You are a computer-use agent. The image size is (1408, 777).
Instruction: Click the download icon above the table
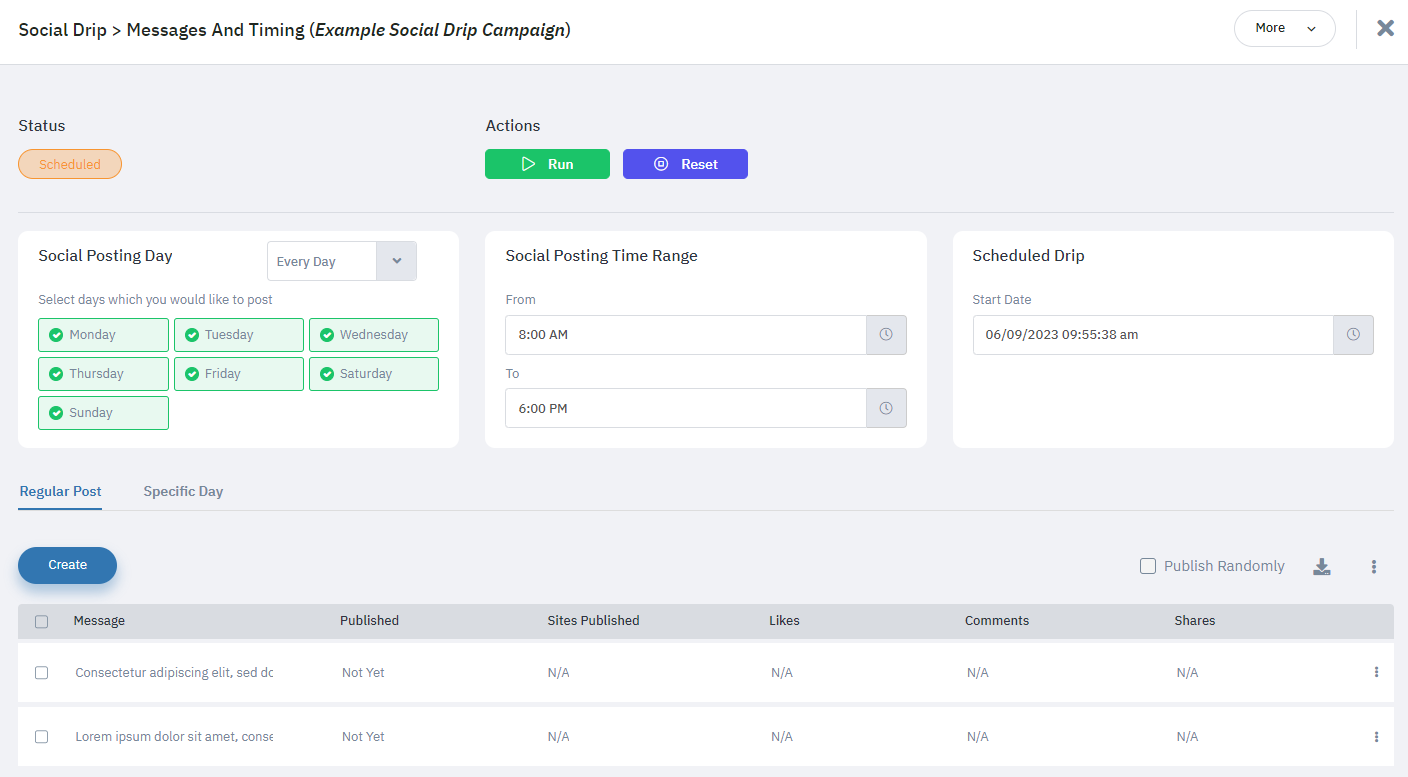click(1322, 567)
